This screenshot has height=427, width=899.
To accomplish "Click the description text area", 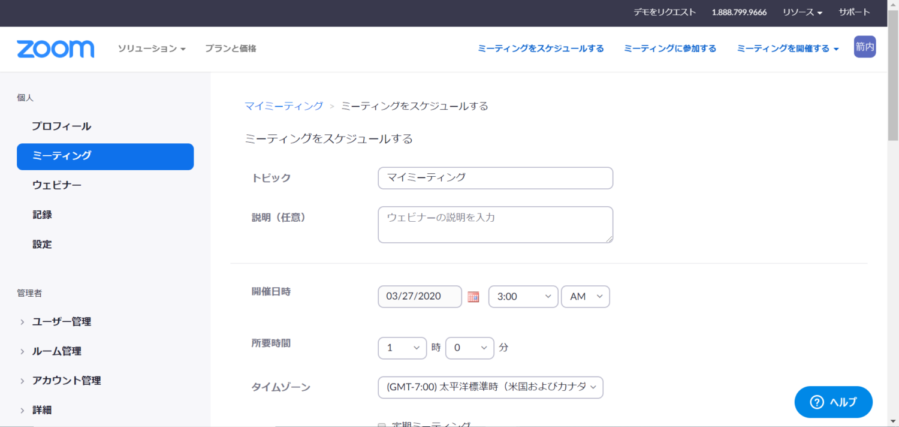I will tap(495, 224).
